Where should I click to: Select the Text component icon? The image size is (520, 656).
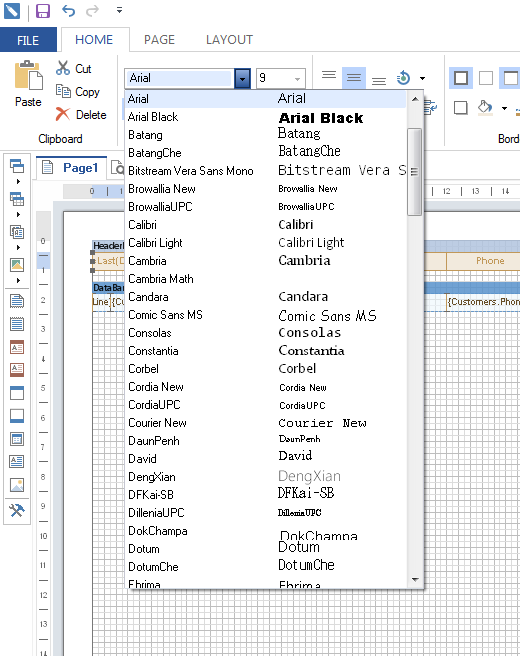[x=17, y=461]
